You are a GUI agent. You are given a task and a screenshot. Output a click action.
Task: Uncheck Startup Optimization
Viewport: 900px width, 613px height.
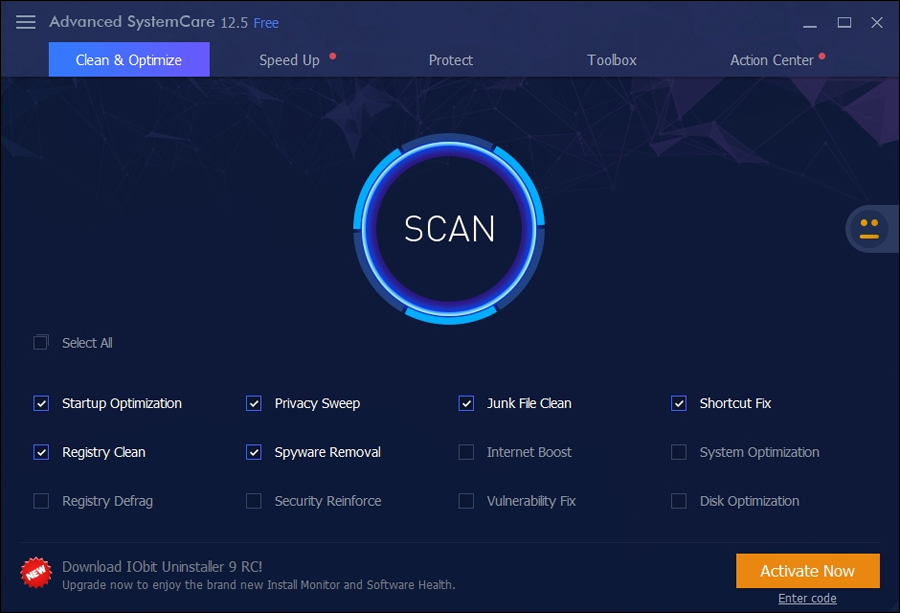click(x=41, y=404)
